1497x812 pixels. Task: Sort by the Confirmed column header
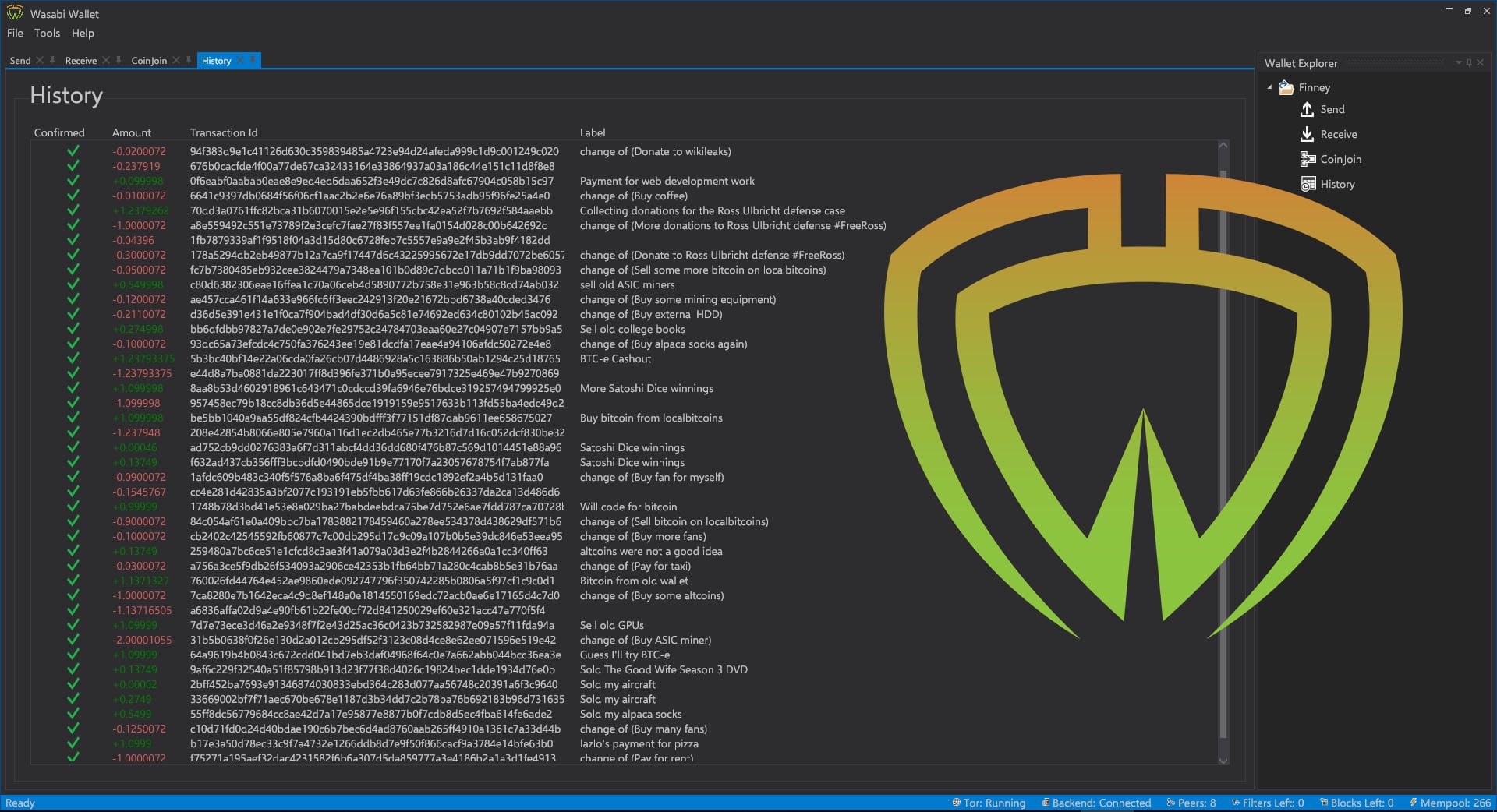(59, 132)
